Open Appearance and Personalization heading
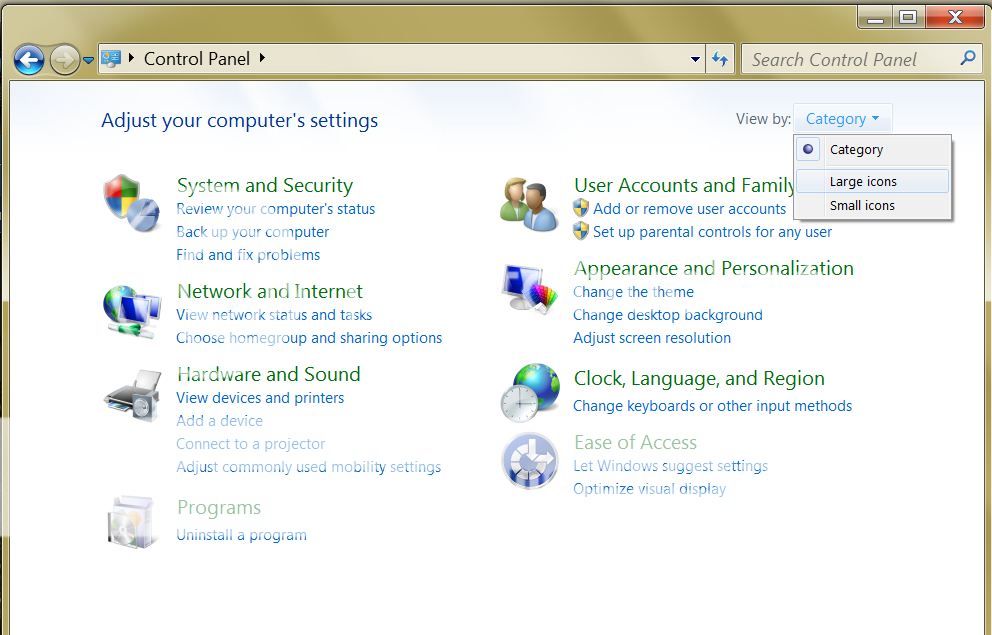Image resolution: width=992 pixels, height=635 pixels. pos(713,269)
